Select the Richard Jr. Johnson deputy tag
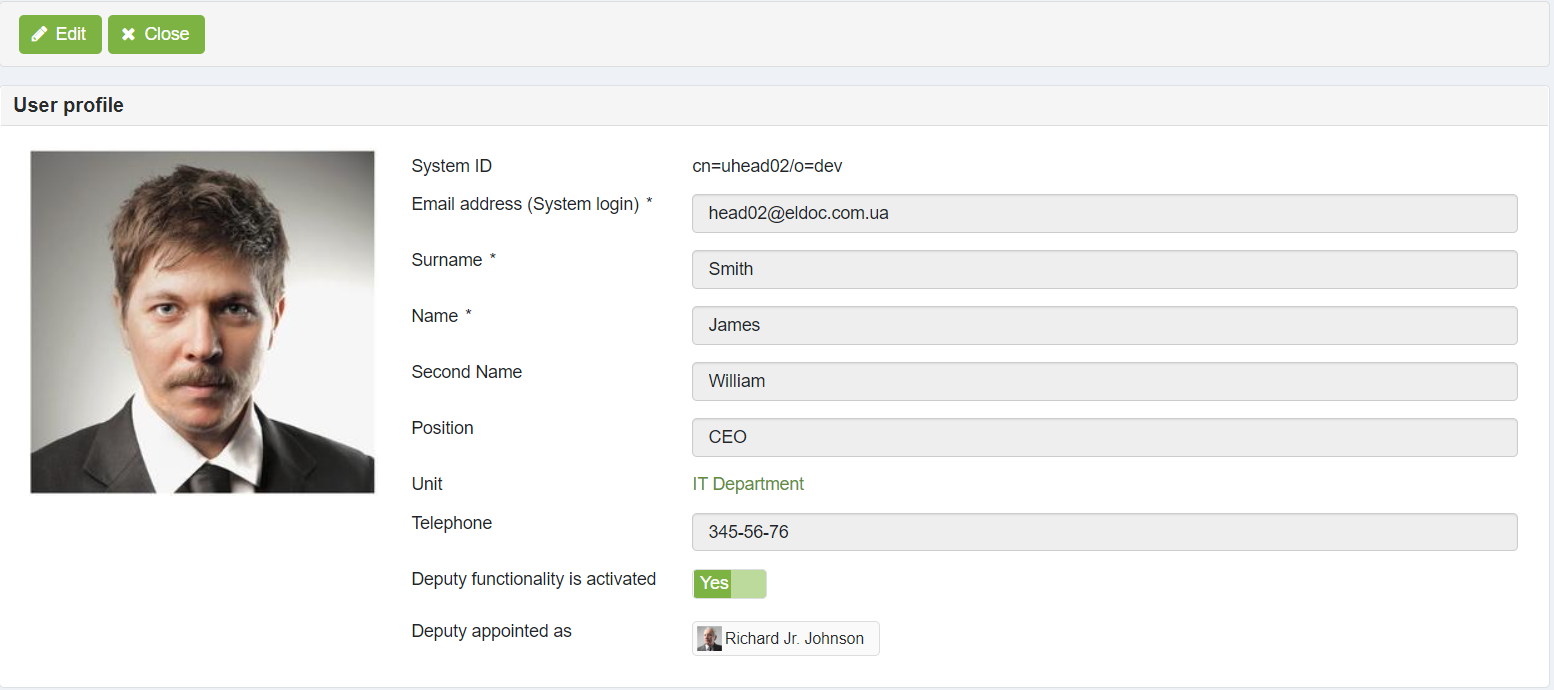The image size is (1554, 690). [x=786, y=639]
